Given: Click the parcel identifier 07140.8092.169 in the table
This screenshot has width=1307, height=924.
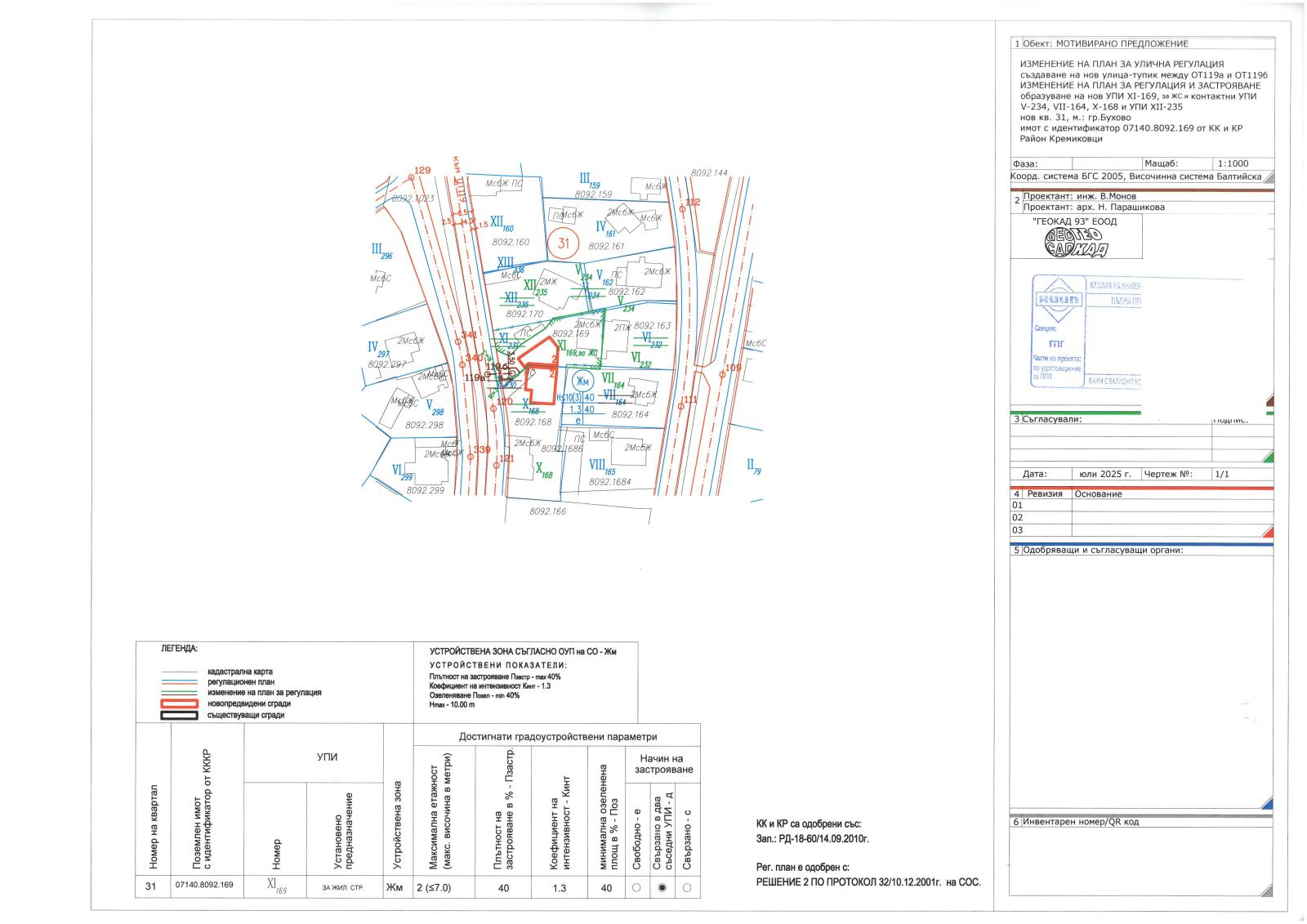Looking at the screenshot, I should click(x=204, y=886).
